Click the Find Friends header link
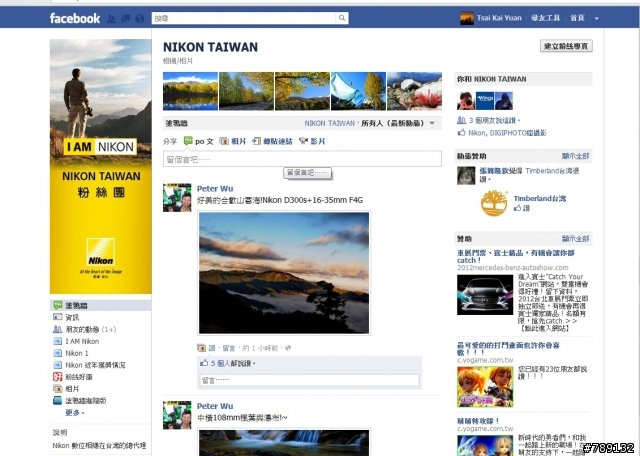This screenshot has height=456, width=640. tap(546, 18)
